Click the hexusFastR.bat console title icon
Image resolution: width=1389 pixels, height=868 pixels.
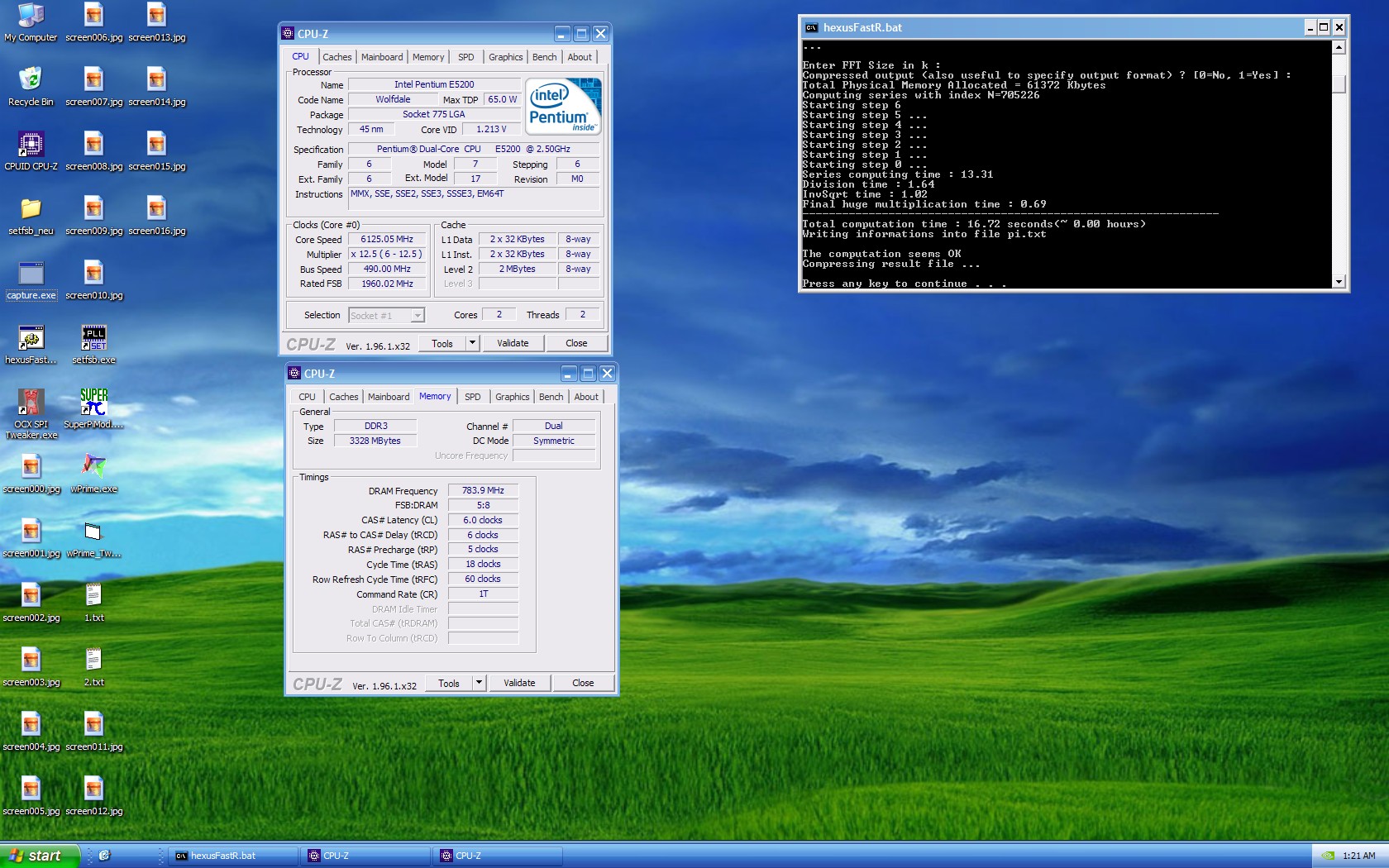point(811,27)
